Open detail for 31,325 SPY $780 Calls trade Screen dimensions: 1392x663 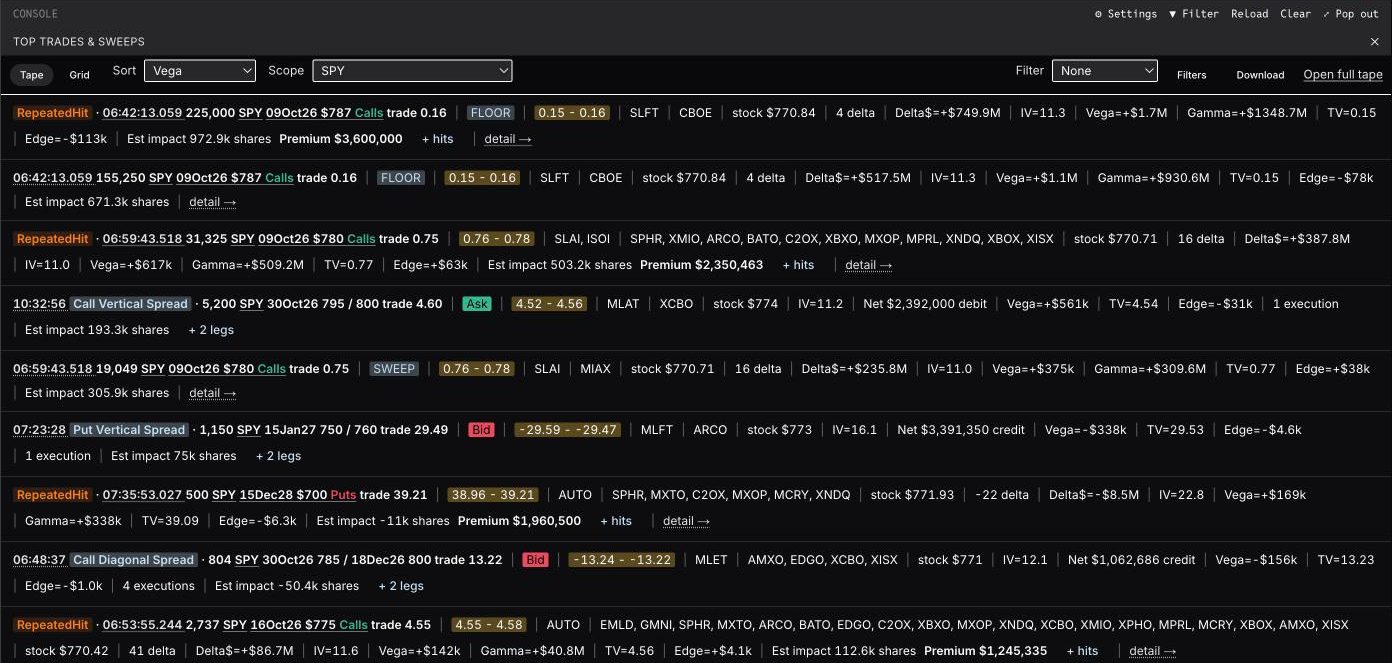click(x=868, y=265)
